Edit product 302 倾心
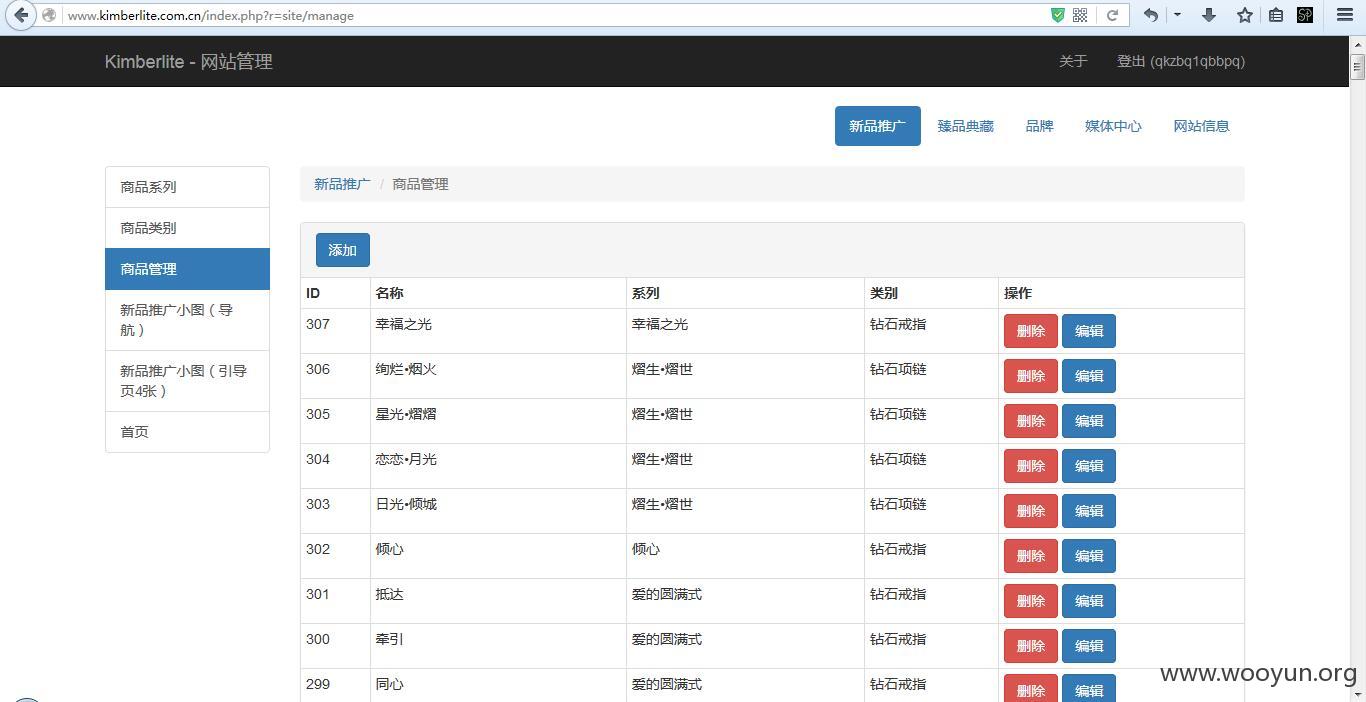 pos(1089,556)
